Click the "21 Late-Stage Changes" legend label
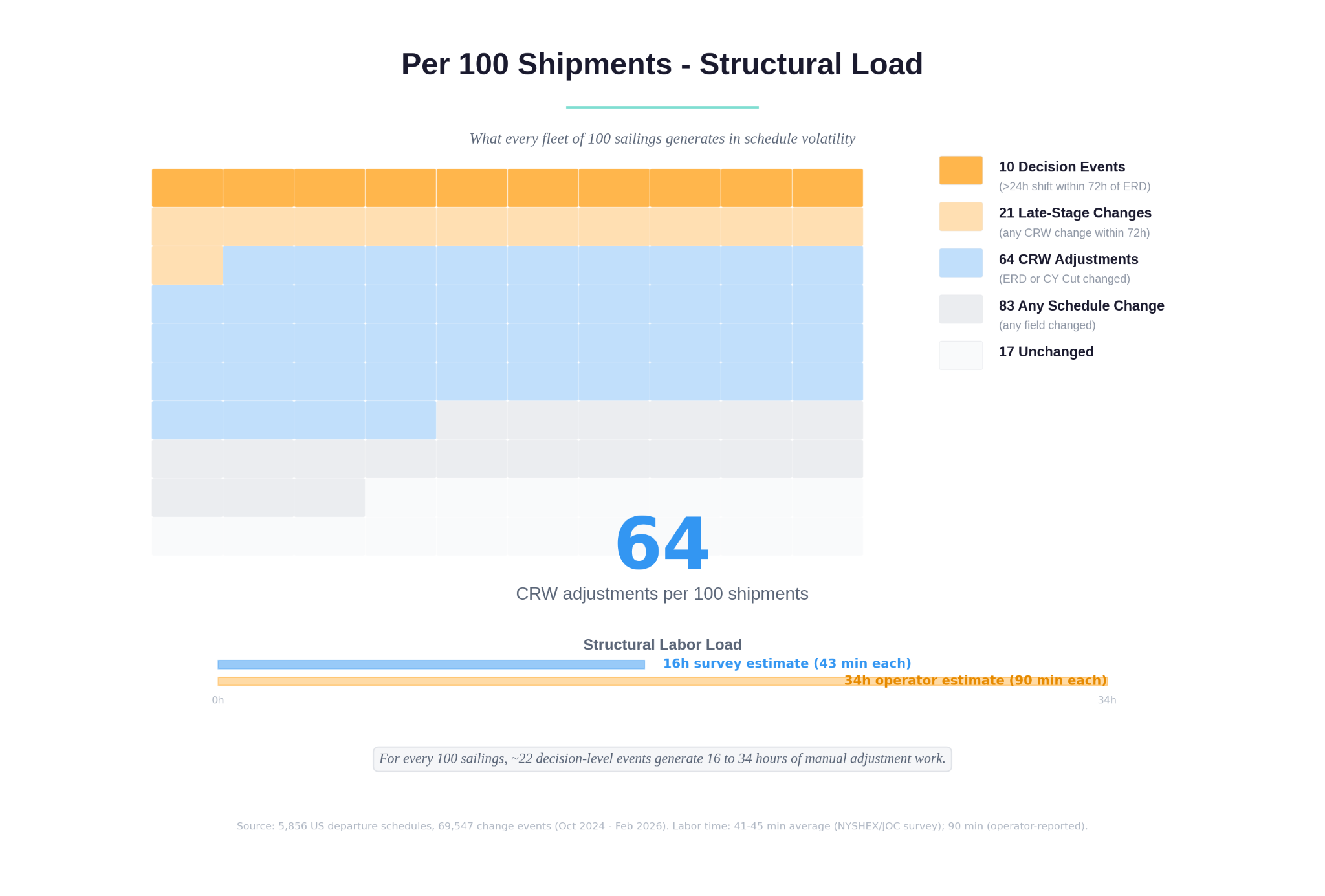Viewport: 1325px width, 896px height. pos(1075,213)
